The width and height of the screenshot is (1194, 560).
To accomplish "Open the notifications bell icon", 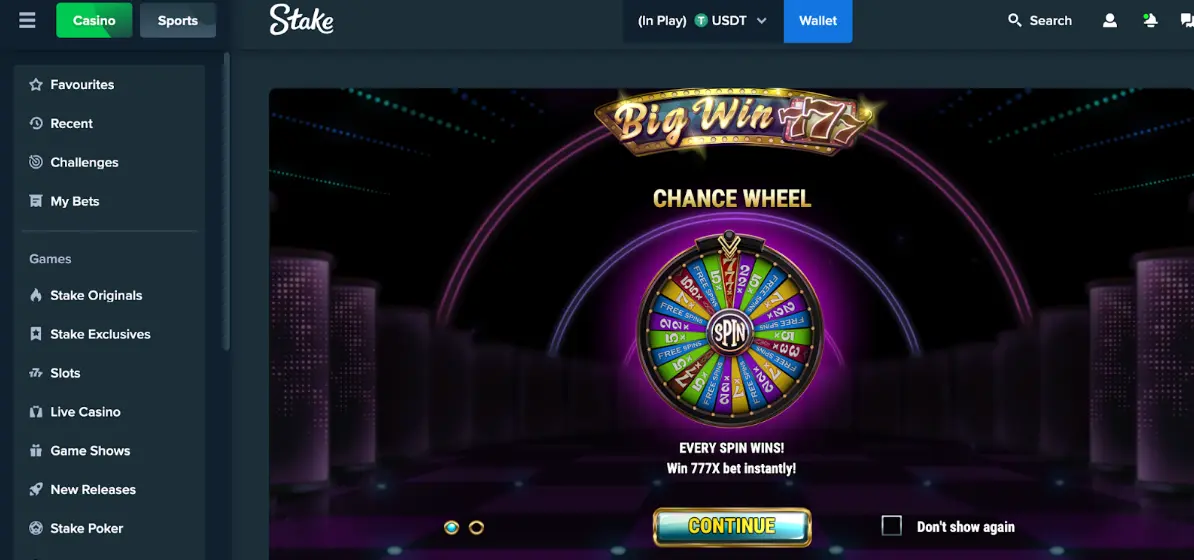I will click(1151, 21).
